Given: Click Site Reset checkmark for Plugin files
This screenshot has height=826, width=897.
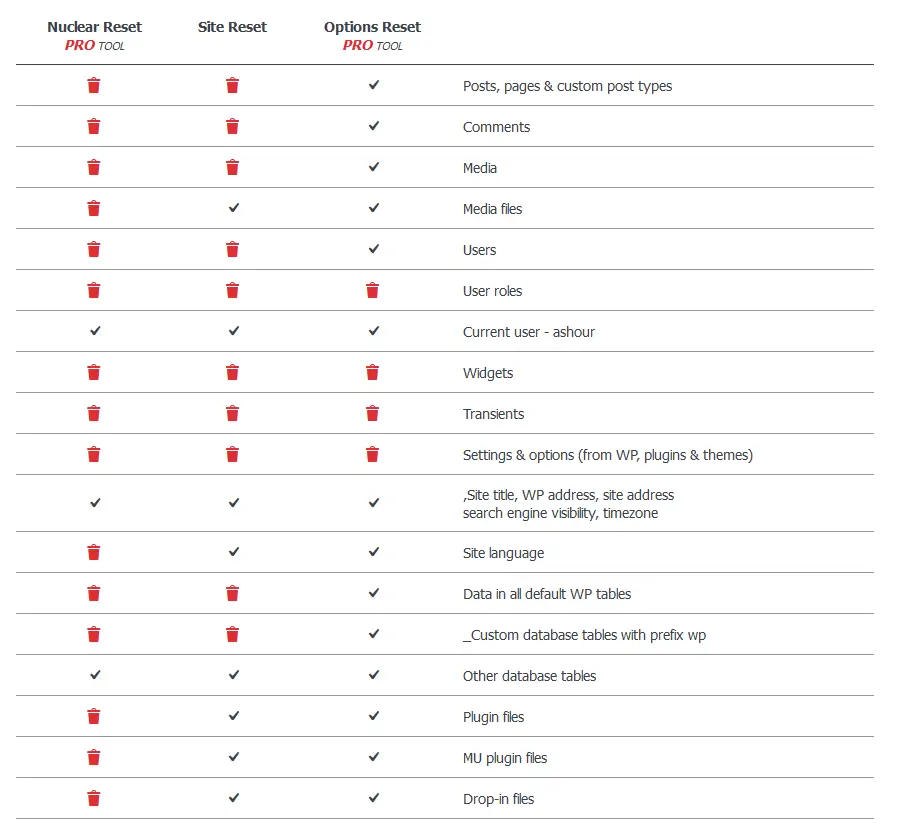Looking at the screenshot, I should click(x=233, y=717).
